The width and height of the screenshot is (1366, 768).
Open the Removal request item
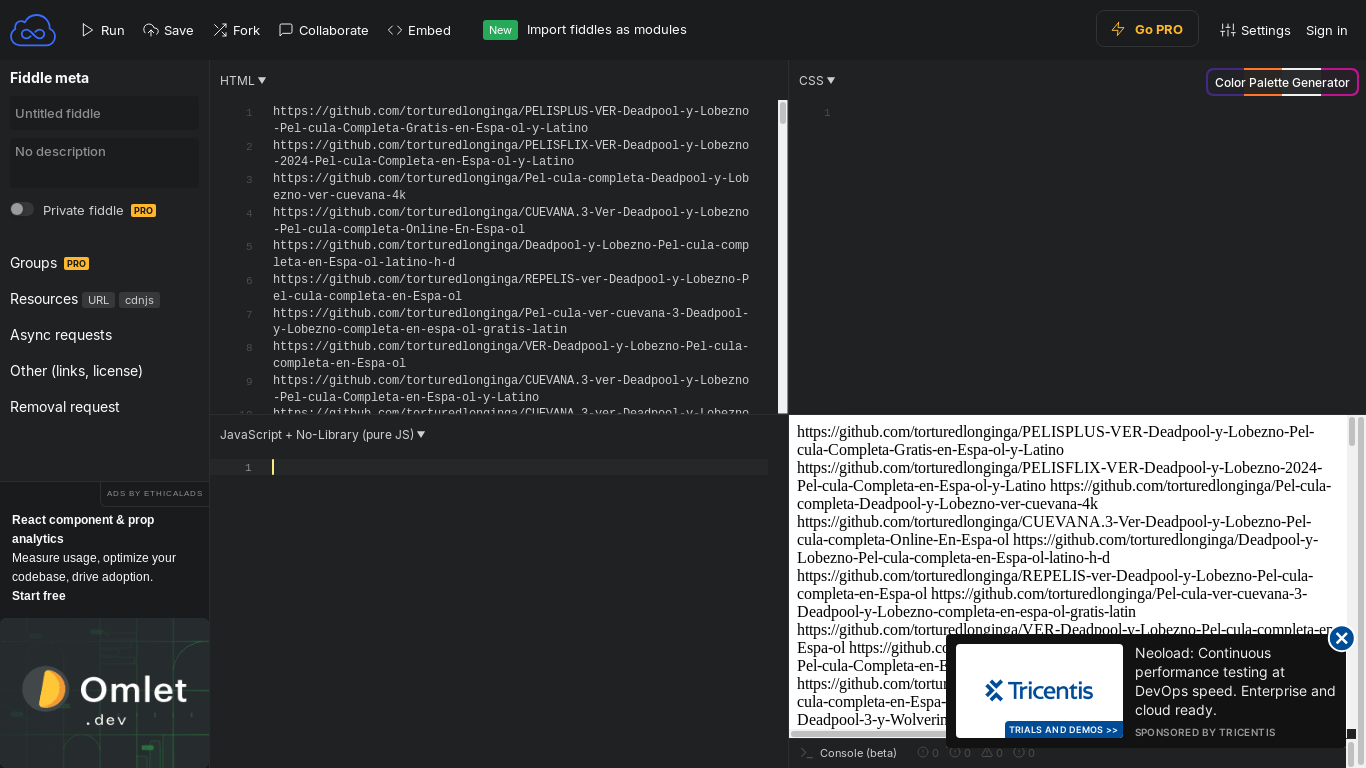tap(65, 407)
